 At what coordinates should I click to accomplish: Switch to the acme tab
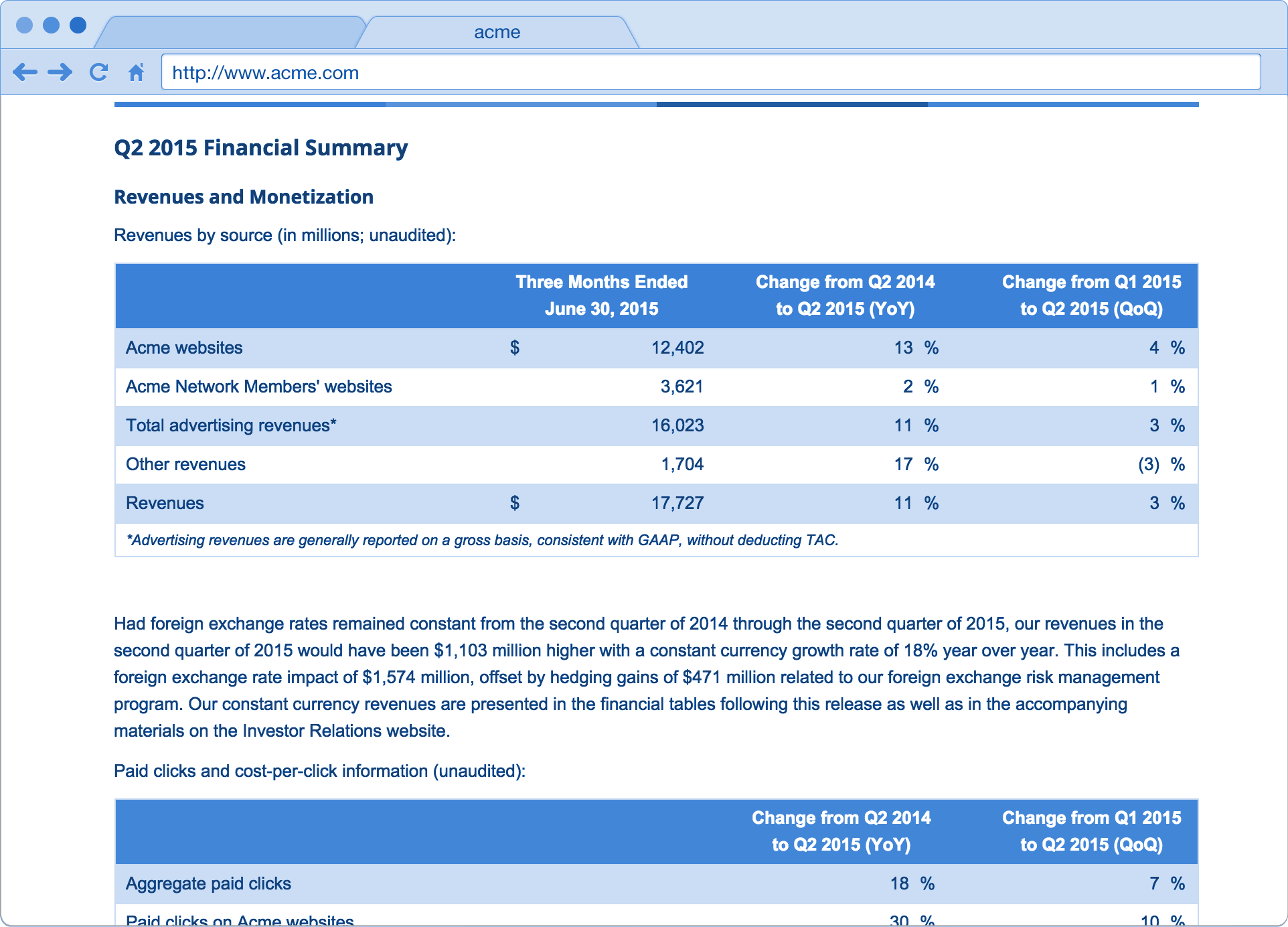pyautogui.click(x=497, y=32)
